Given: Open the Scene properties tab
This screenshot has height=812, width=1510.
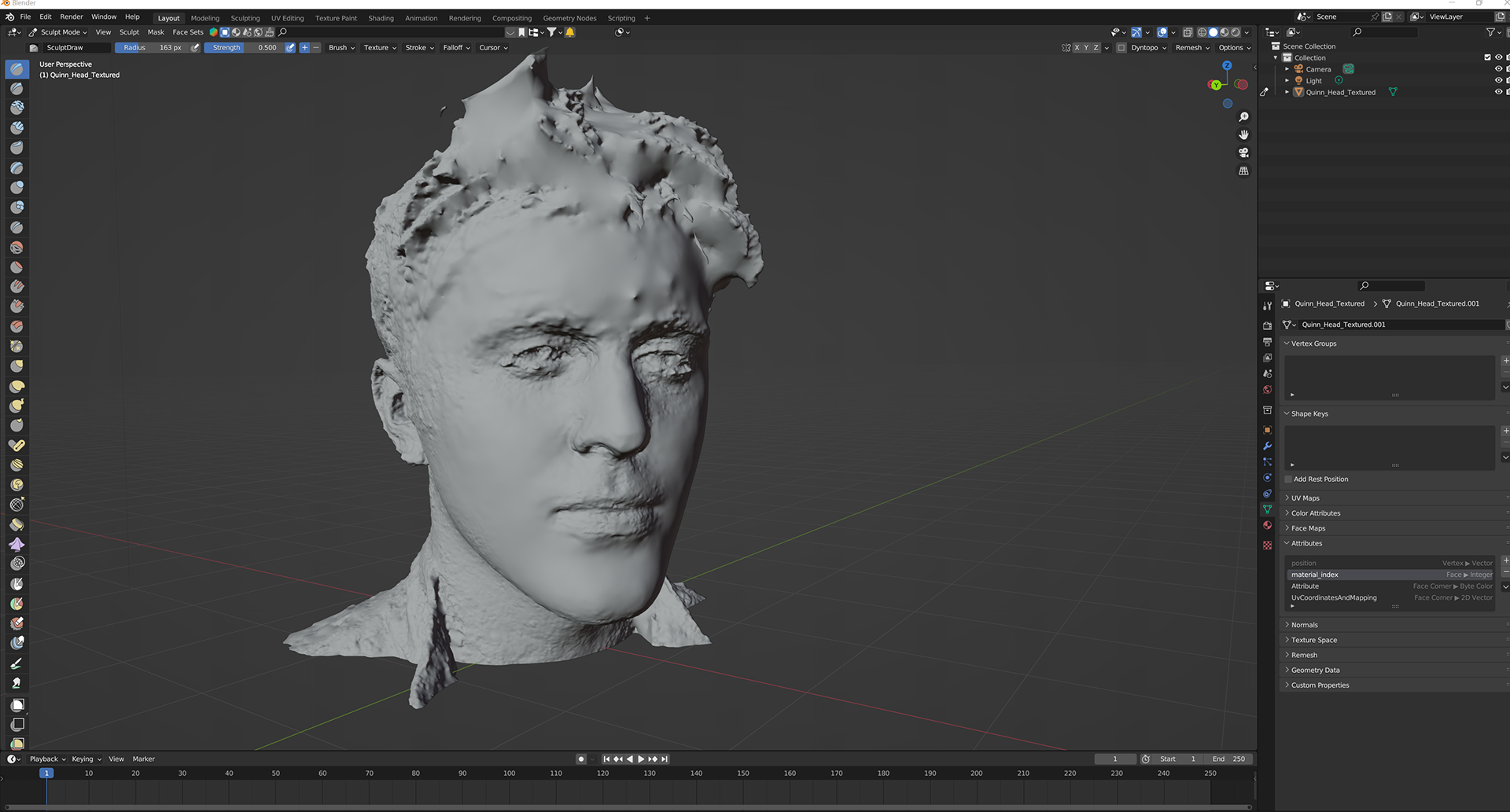Looking at the screenshot, I should pyautogui.click(x=1267, y=373).
